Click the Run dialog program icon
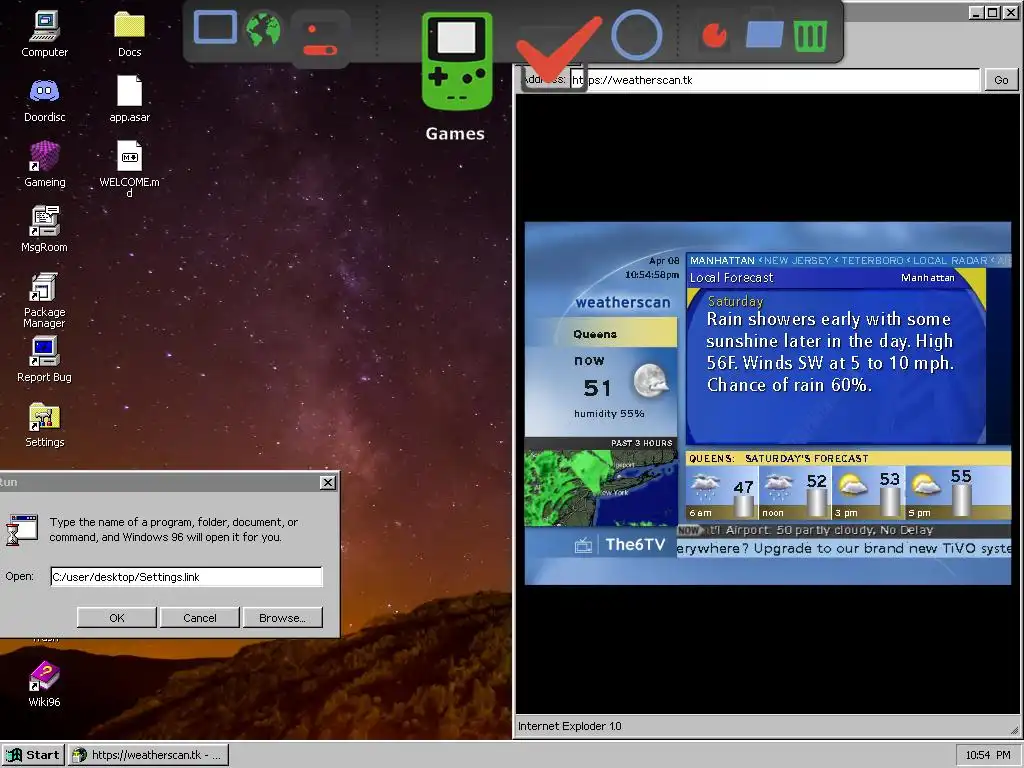The width and height of the screenshot is (1024, 768). 22,530
